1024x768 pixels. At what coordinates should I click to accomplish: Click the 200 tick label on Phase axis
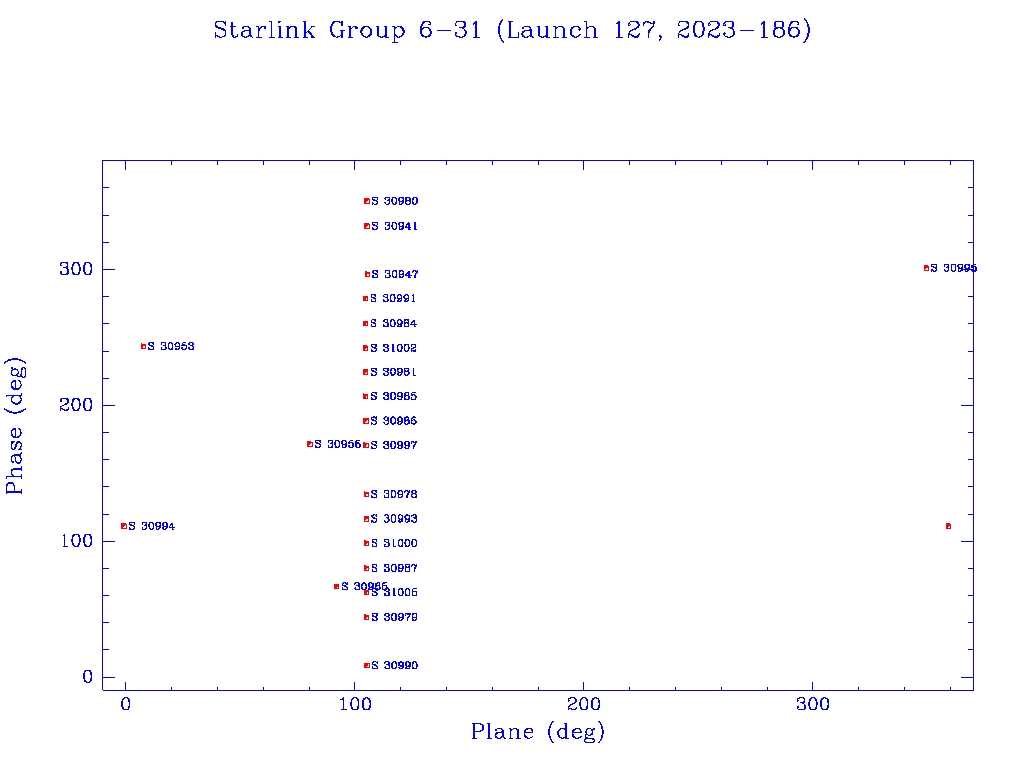76,405
